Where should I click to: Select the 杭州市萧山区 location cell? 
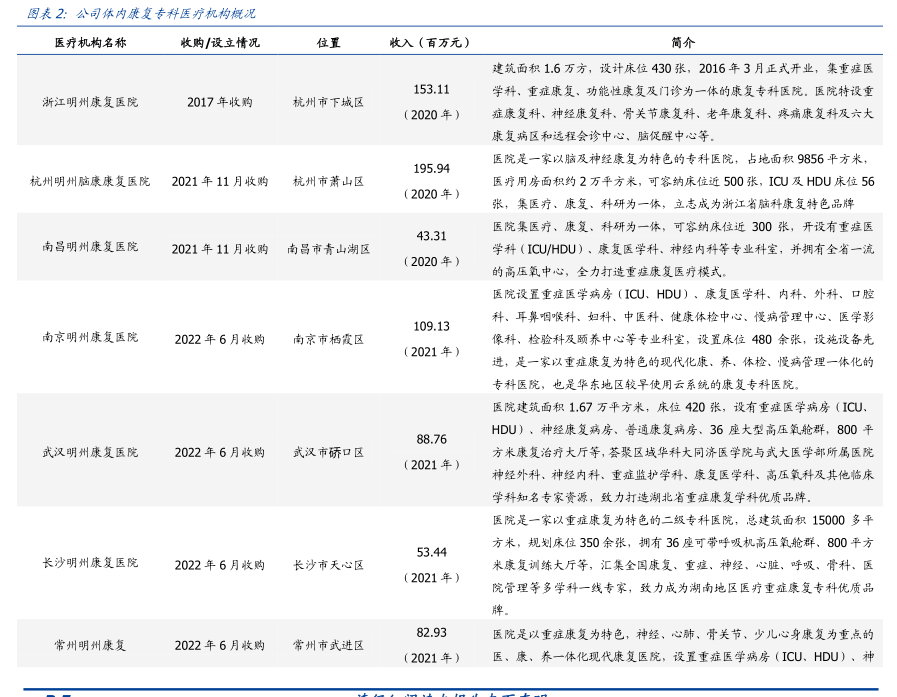(x=328, y=181)
